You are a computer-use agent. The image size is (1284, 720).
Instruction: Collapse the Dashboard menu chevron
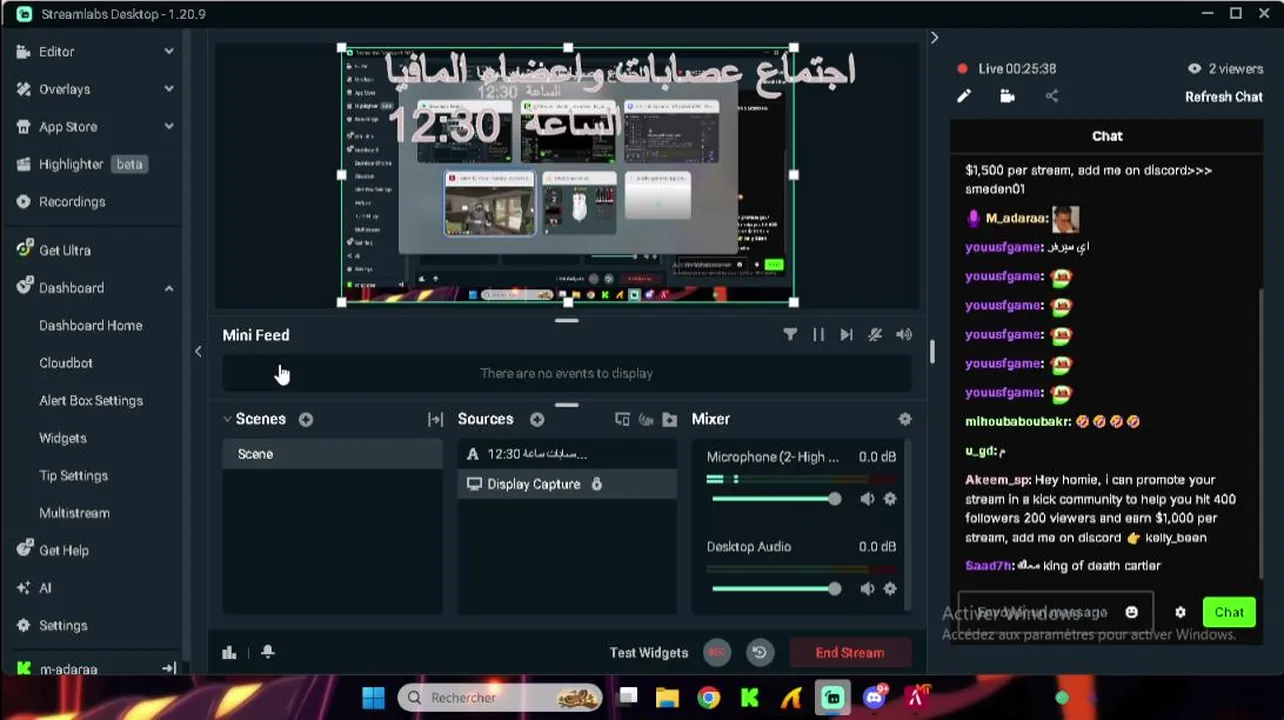point(169,288)
